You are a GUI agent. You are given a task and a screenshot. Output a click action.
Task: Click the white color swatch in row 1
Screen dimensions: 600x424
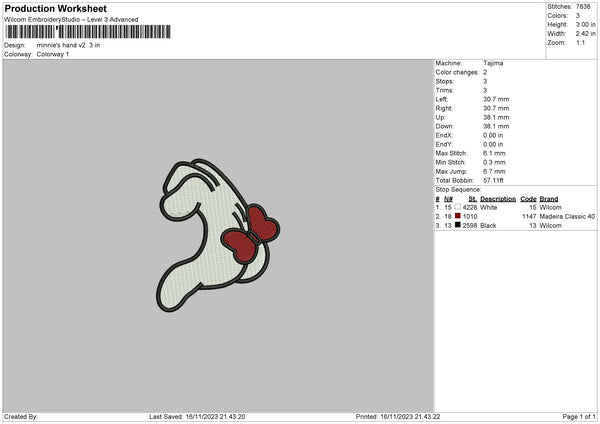pos(458,207)
